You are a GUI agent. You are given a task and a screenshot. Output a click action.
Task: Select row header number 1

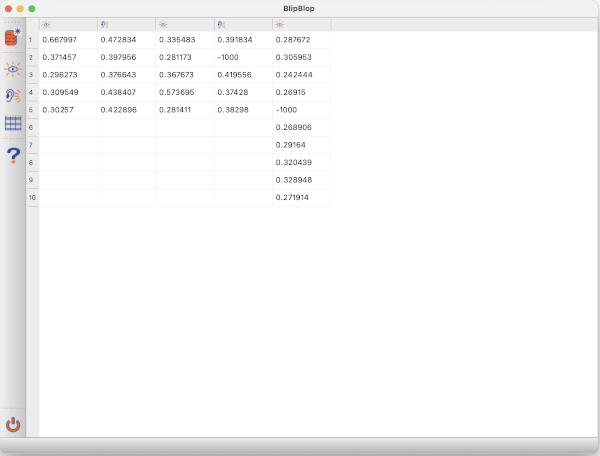point(31,40)
